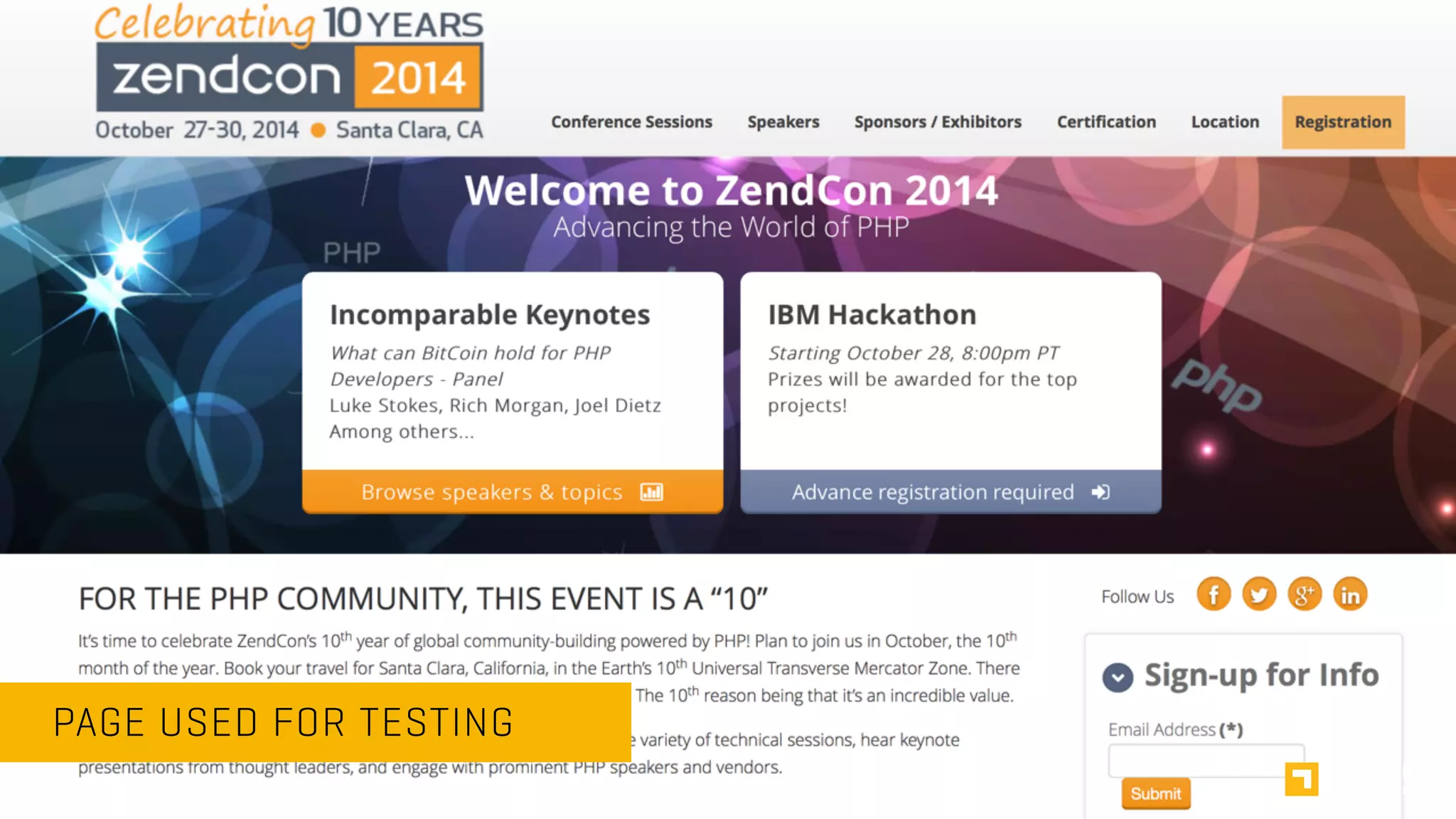Open the Facebook follow icon
The height and width of the screenshot is (819, 1456).
click(x=1214, y=594)
